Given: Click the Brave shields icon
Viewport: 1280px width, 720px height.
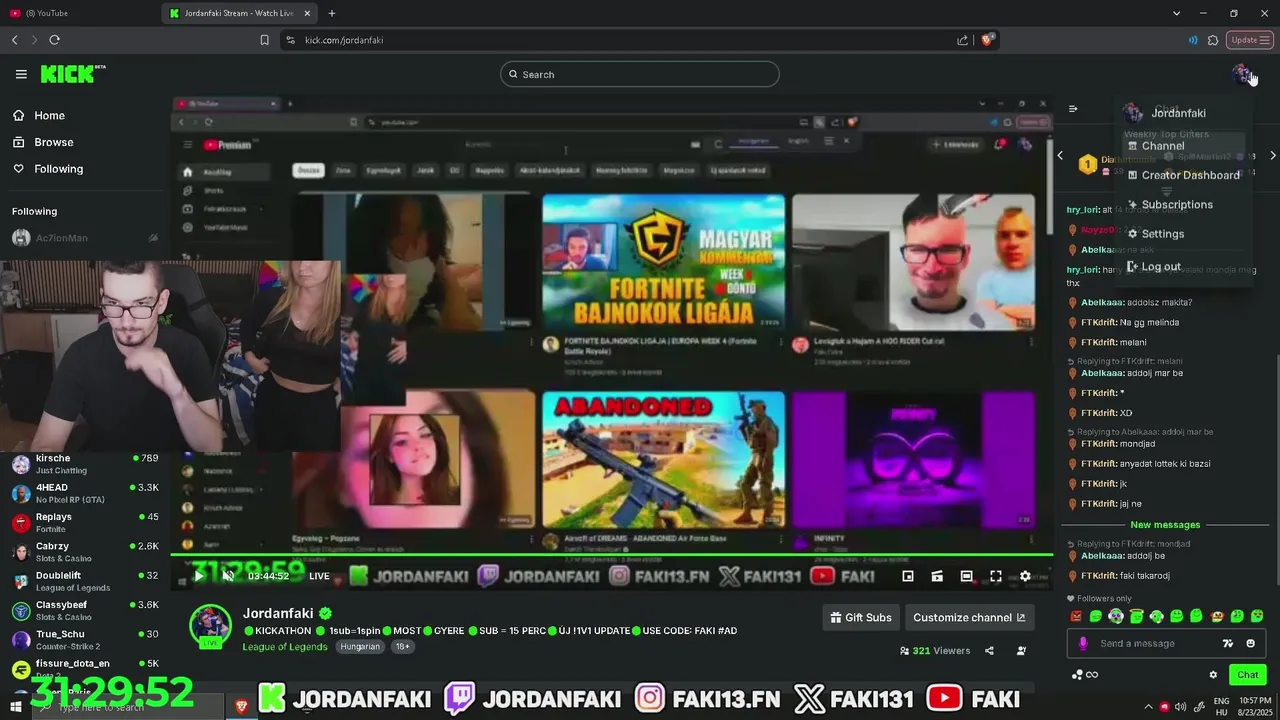Looking at the screenshot, I should coord(987,40).
